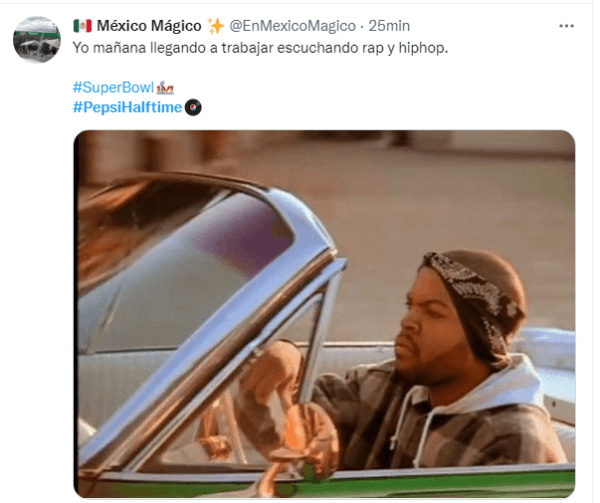Click the México Mágico display name
This screenshot has height=503, width=600.
pos(149,26)
